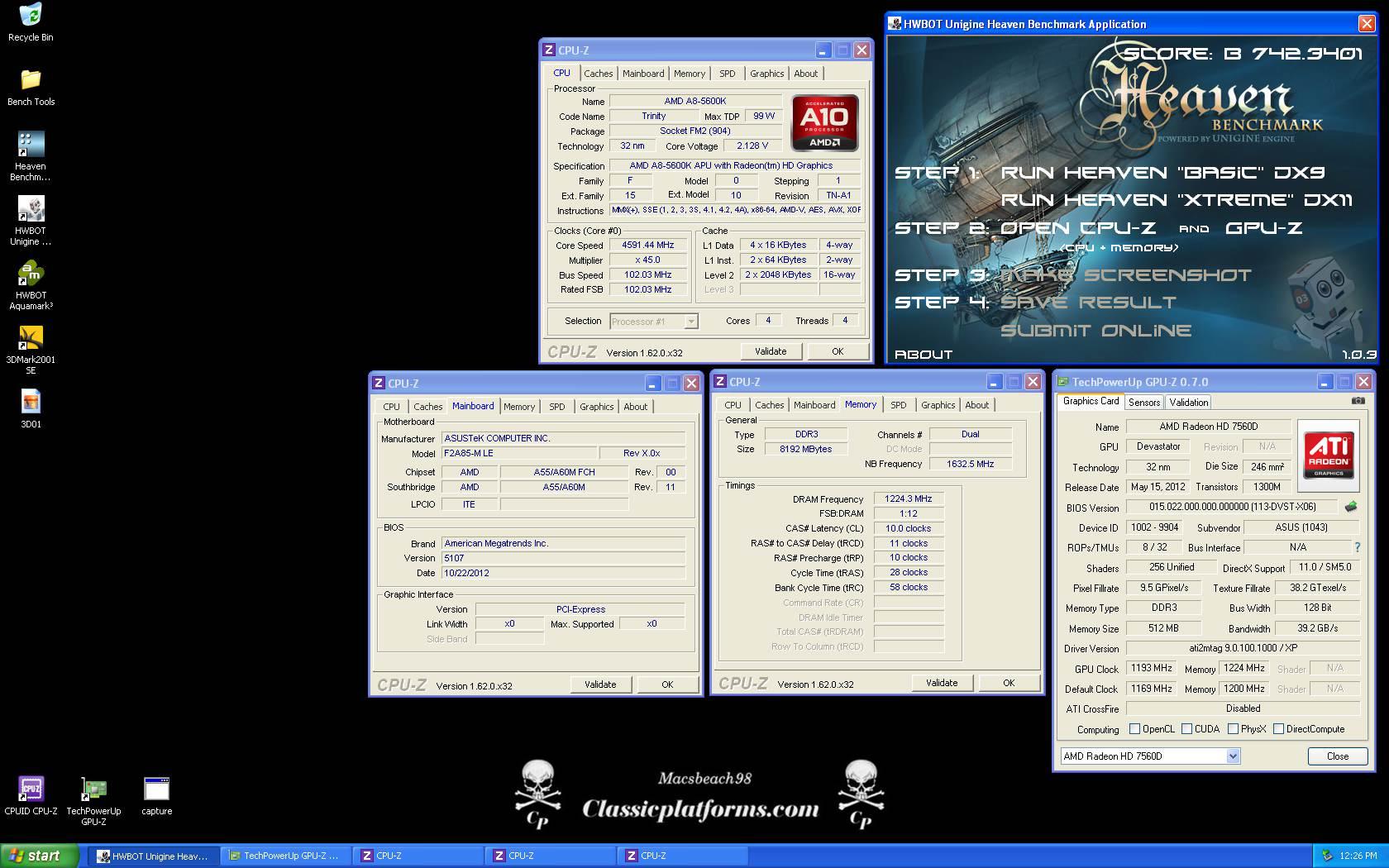Screen dimensions: 1389x868
Task: Enable the DirectCompute checkbox in GPU-Z
Action: (1279, 729)
